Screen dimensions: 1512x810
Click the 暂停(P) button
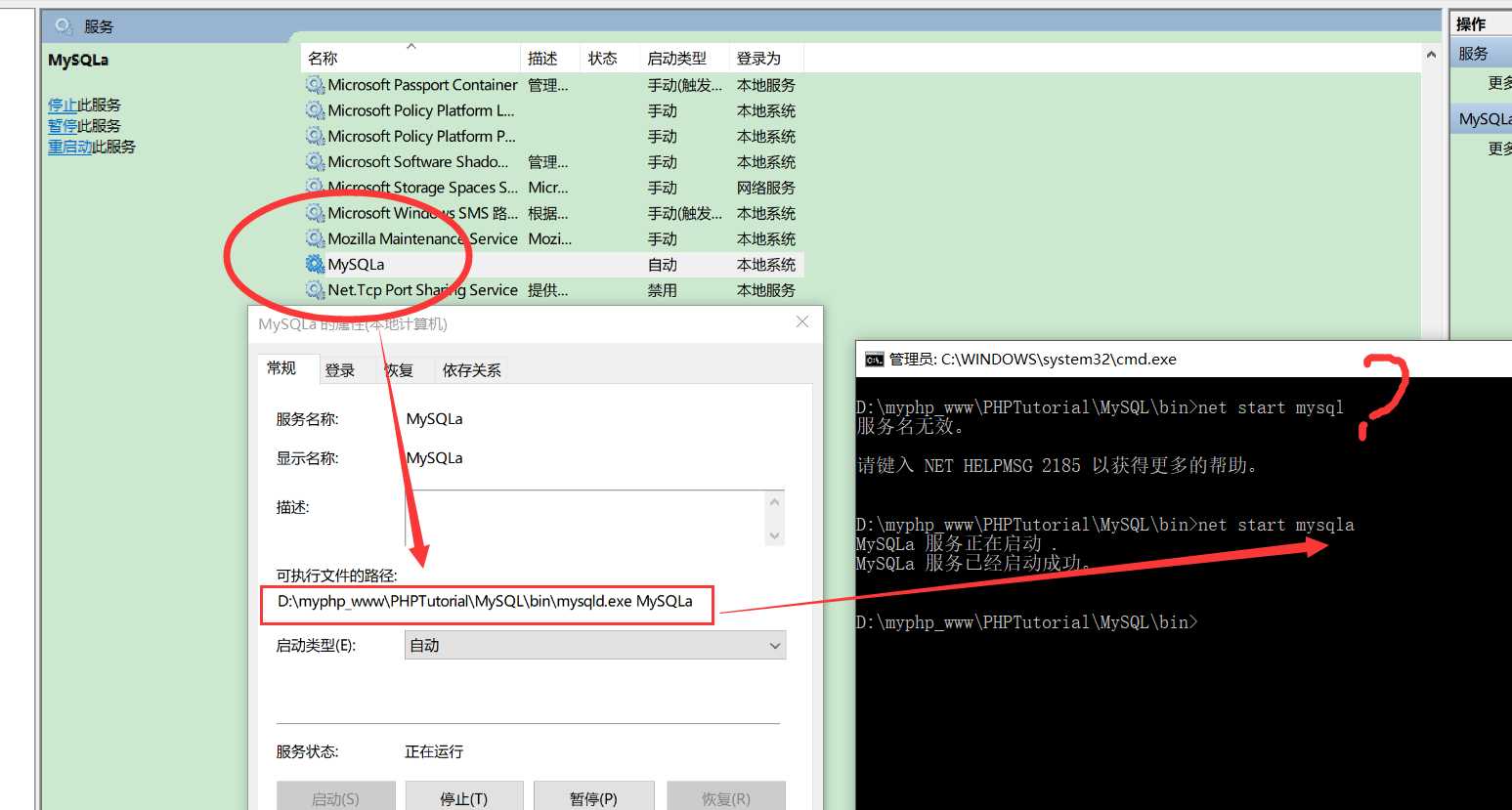tap(593, 797)
